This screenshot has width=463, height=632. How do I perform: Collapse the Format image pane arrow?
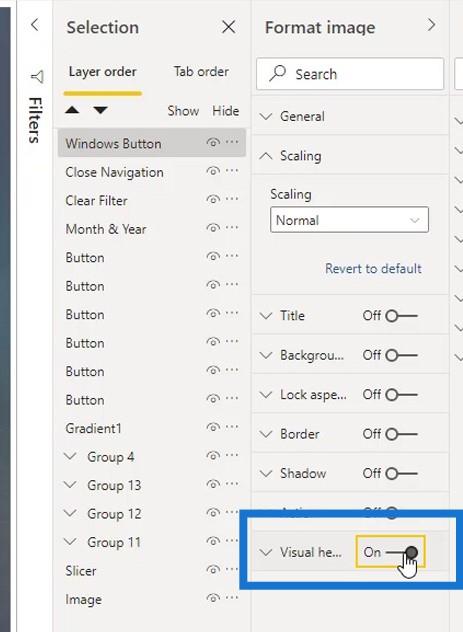pyautogui.click(x=432, y=25)
